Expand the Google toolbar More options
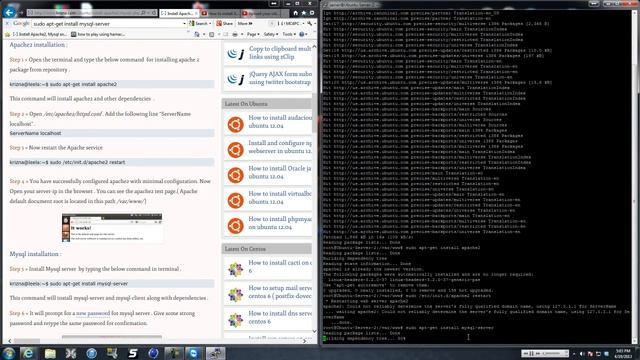 coord(244,24)
